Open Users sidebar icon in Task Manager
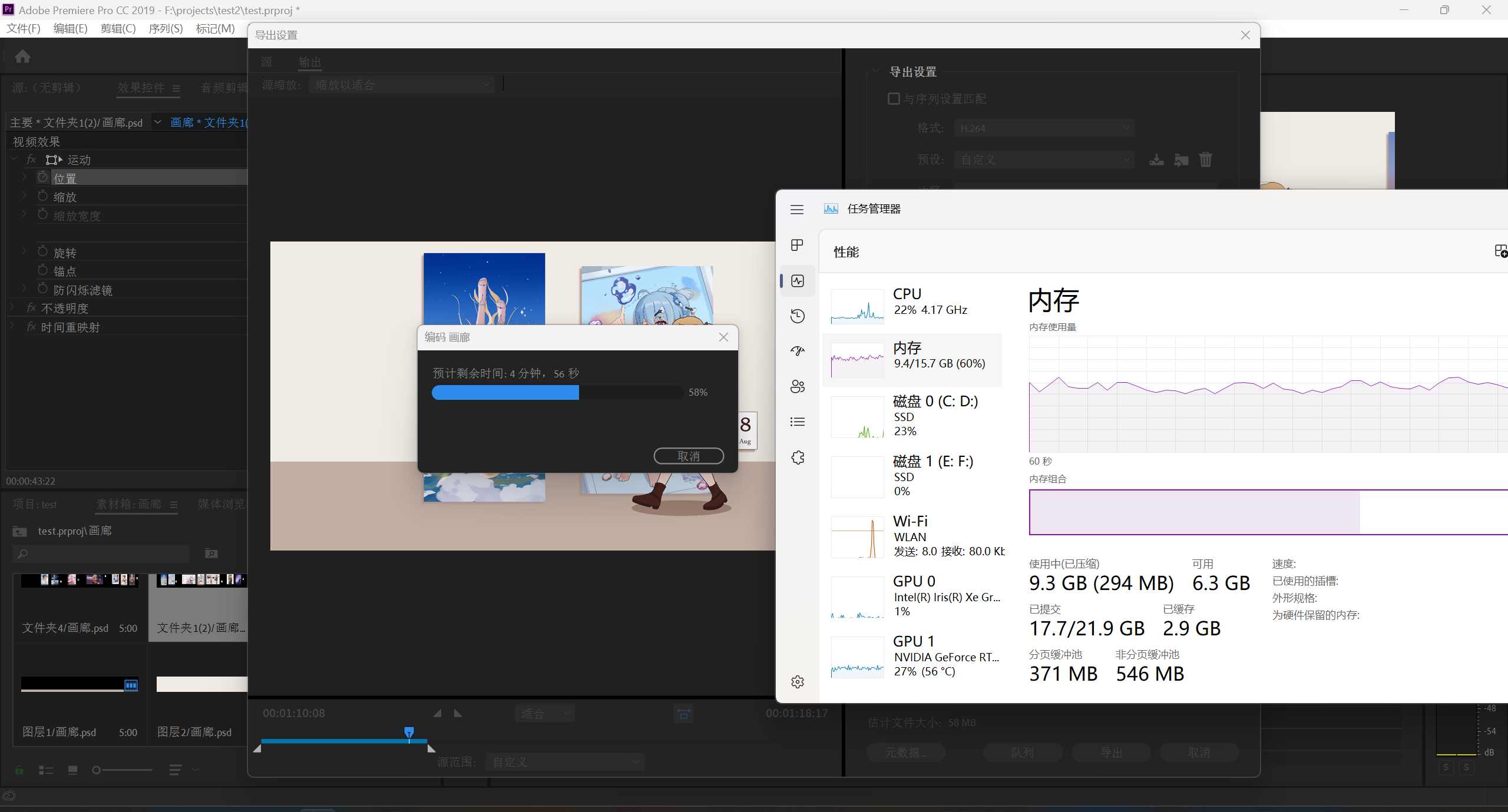 pyautogui.click(x=797, y=387)
